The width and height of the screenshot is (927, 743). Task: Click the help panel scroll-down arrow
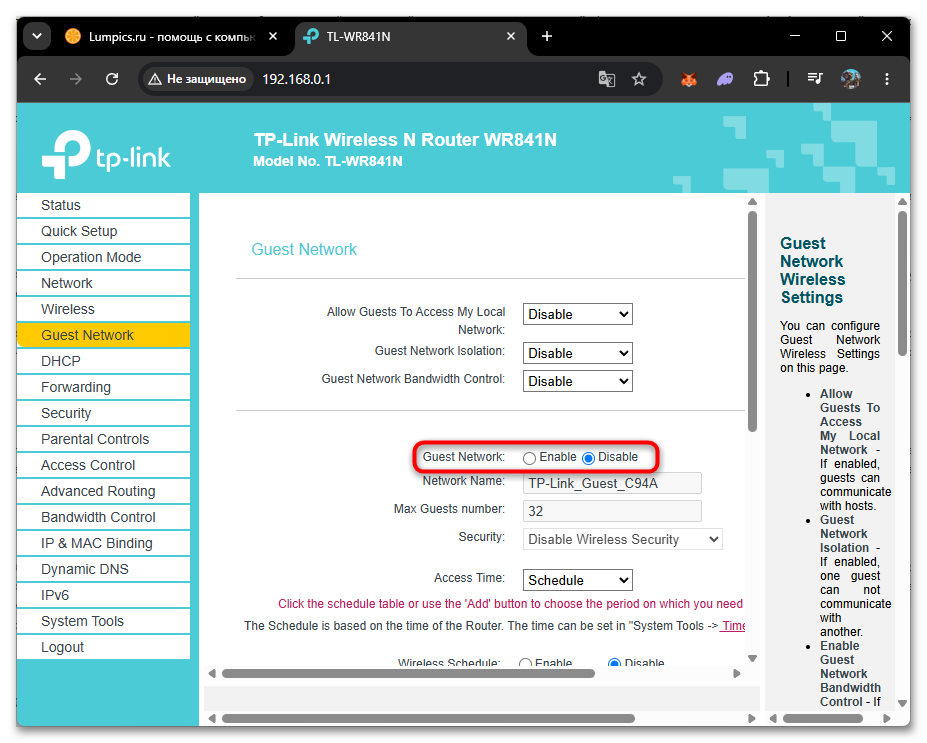pyautogui.click(x=902, y=703)
